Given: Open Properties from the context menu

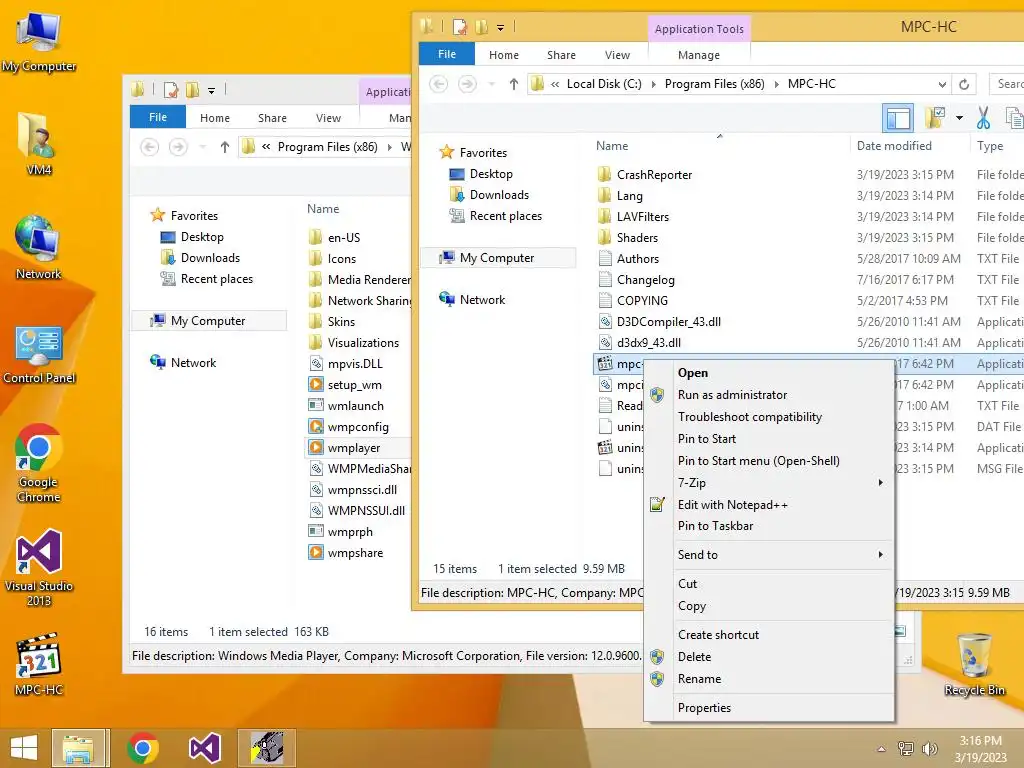Looking at the screenshot, I should [x=769, y=708].
